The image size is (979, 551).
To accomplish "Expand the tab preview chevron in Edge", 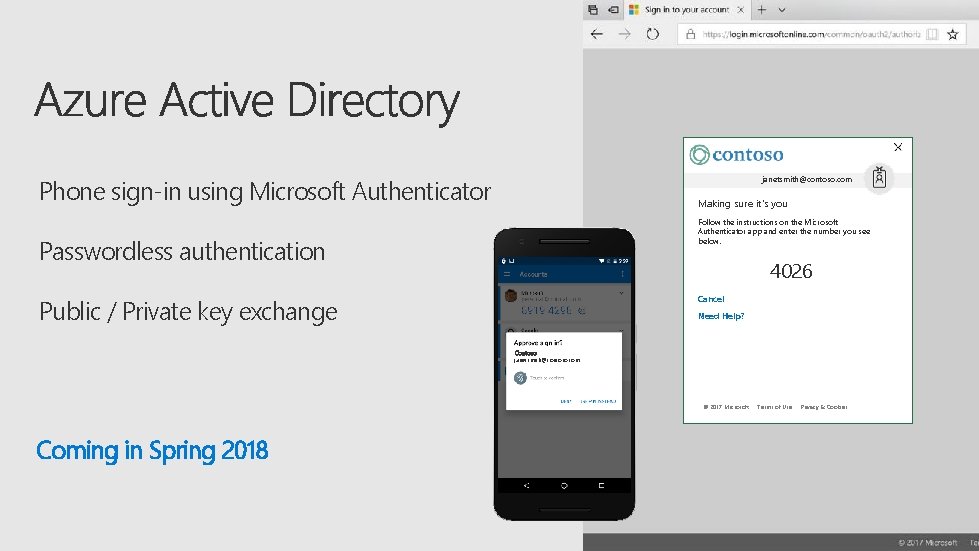I will click(x=782, y=10).
